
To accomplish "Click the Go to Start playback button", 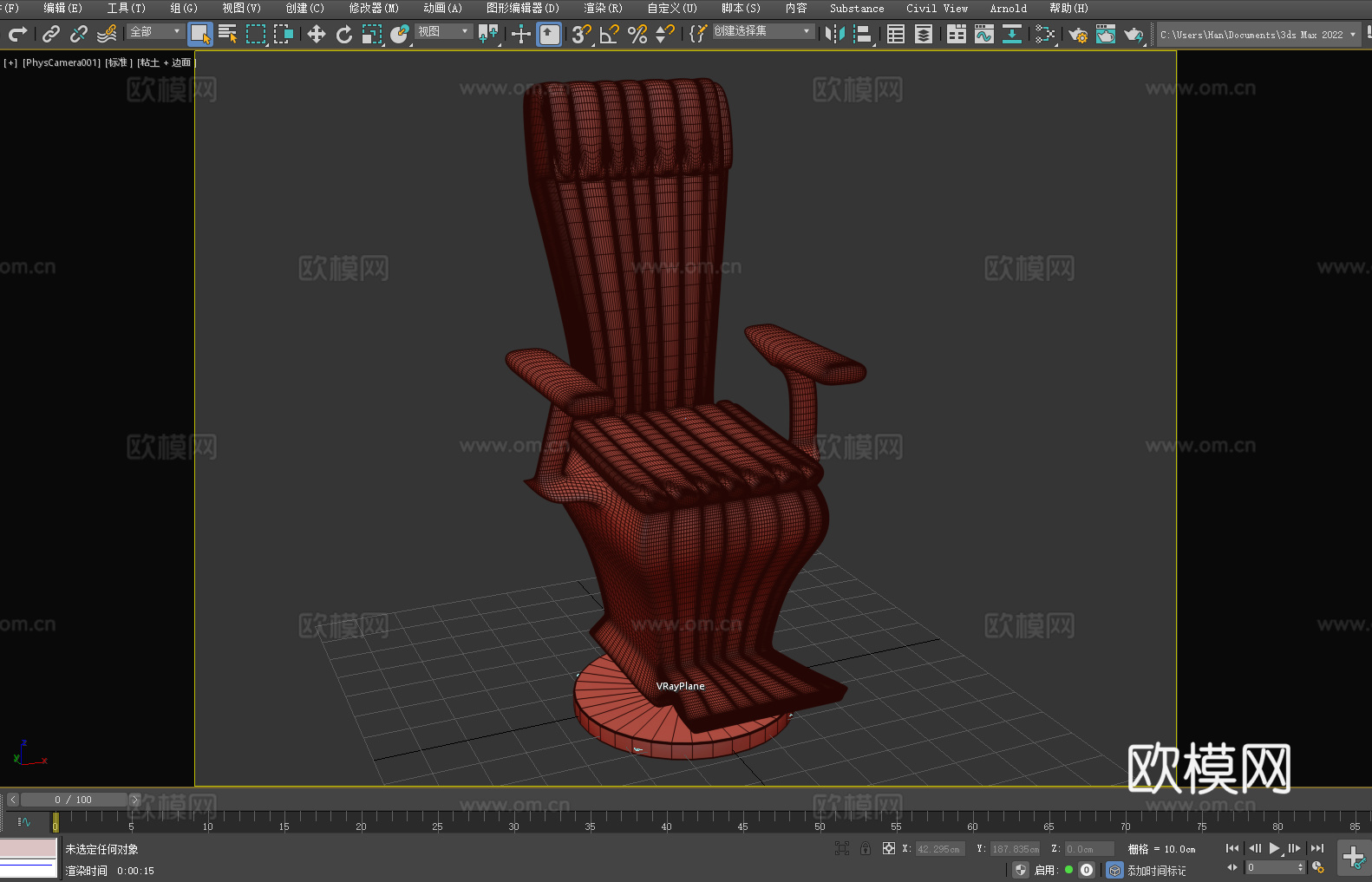I will [1232, 848].
